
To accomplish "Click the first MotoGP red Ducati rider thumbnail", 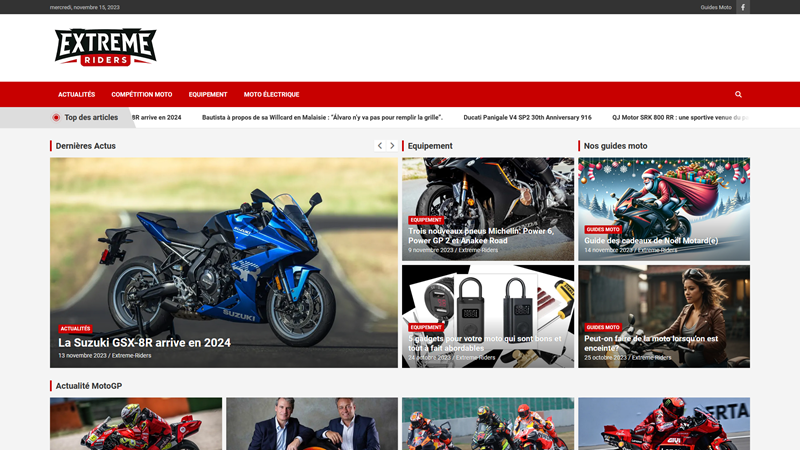I will tap(136, 423).
